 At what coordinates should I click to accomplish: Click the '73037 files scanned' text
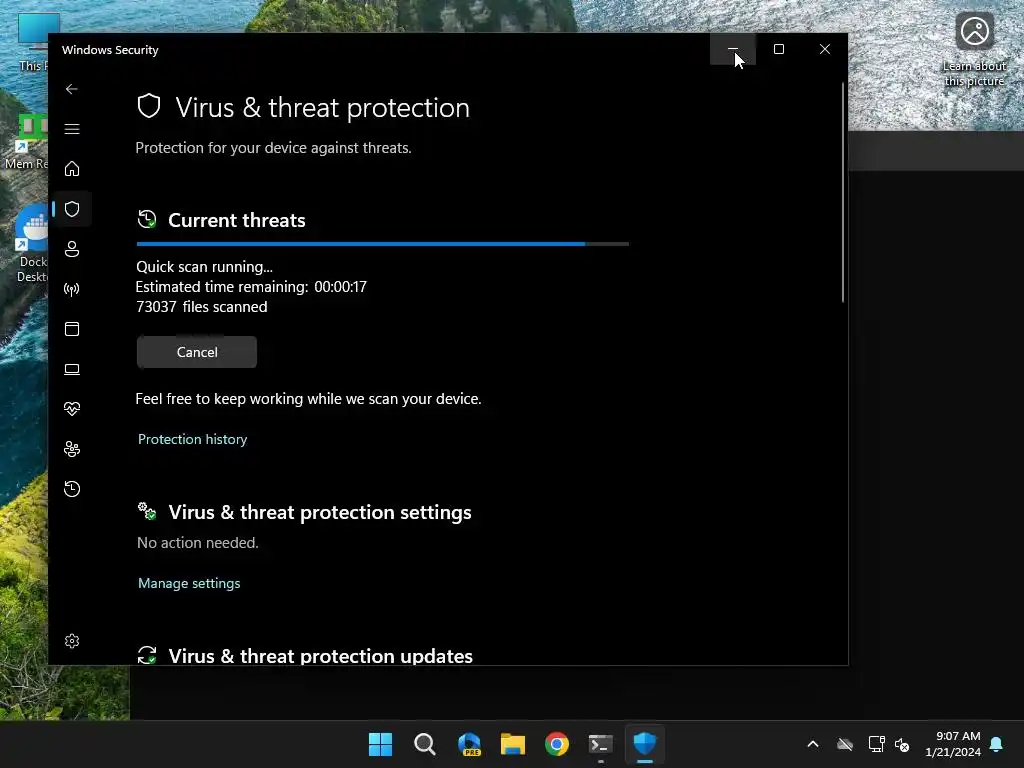point(202,307)
